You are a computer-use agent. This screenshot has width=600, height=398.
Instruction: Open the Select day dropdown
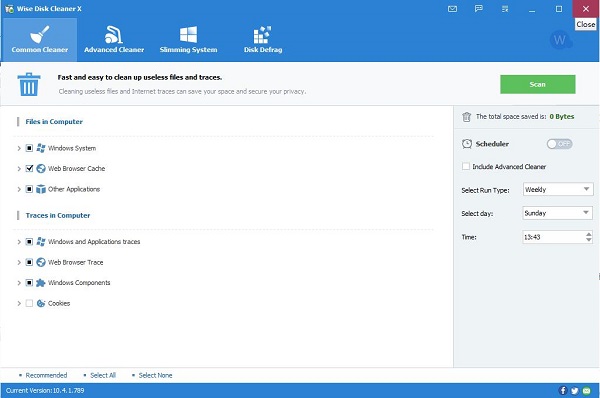558,213
